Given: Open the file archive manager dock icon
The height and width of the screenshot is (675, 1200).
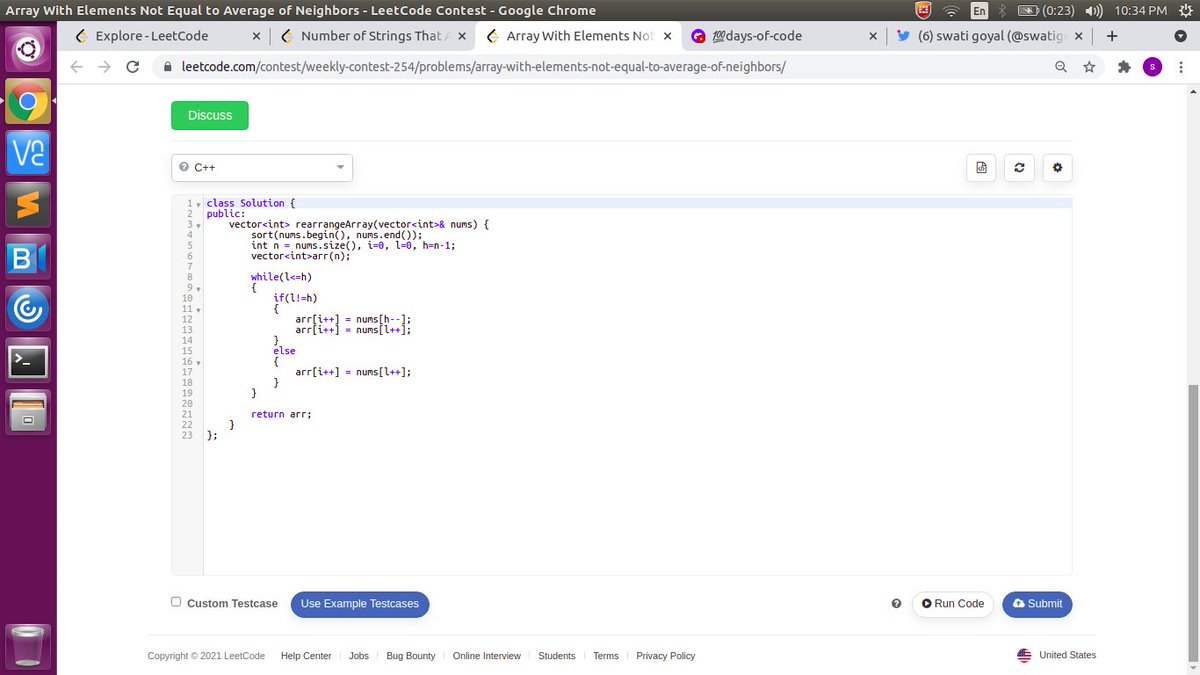Looking at the screenshot, I should tap(28, 414).
